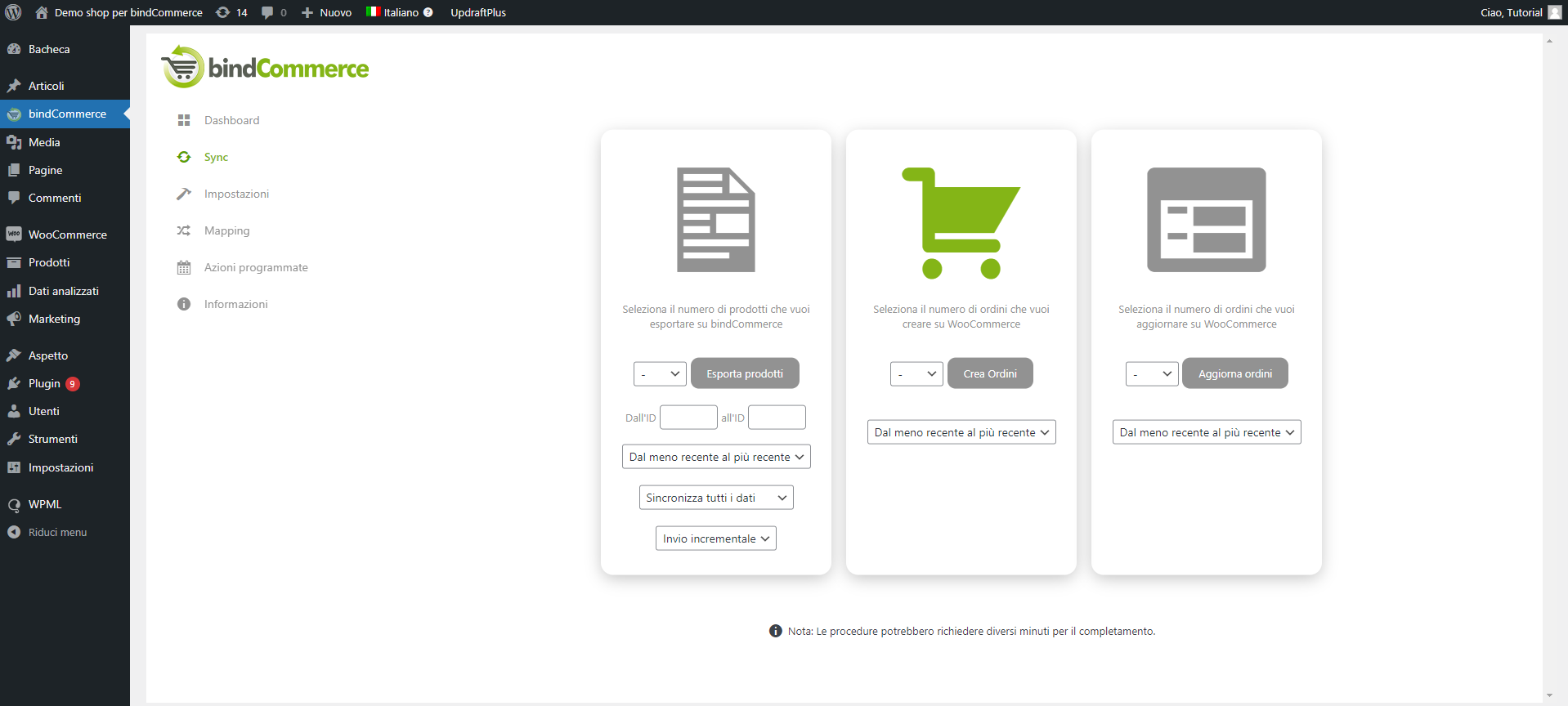Open Invio incrementale dropdown
The image size is (1568, 706).
coord(716,538)
